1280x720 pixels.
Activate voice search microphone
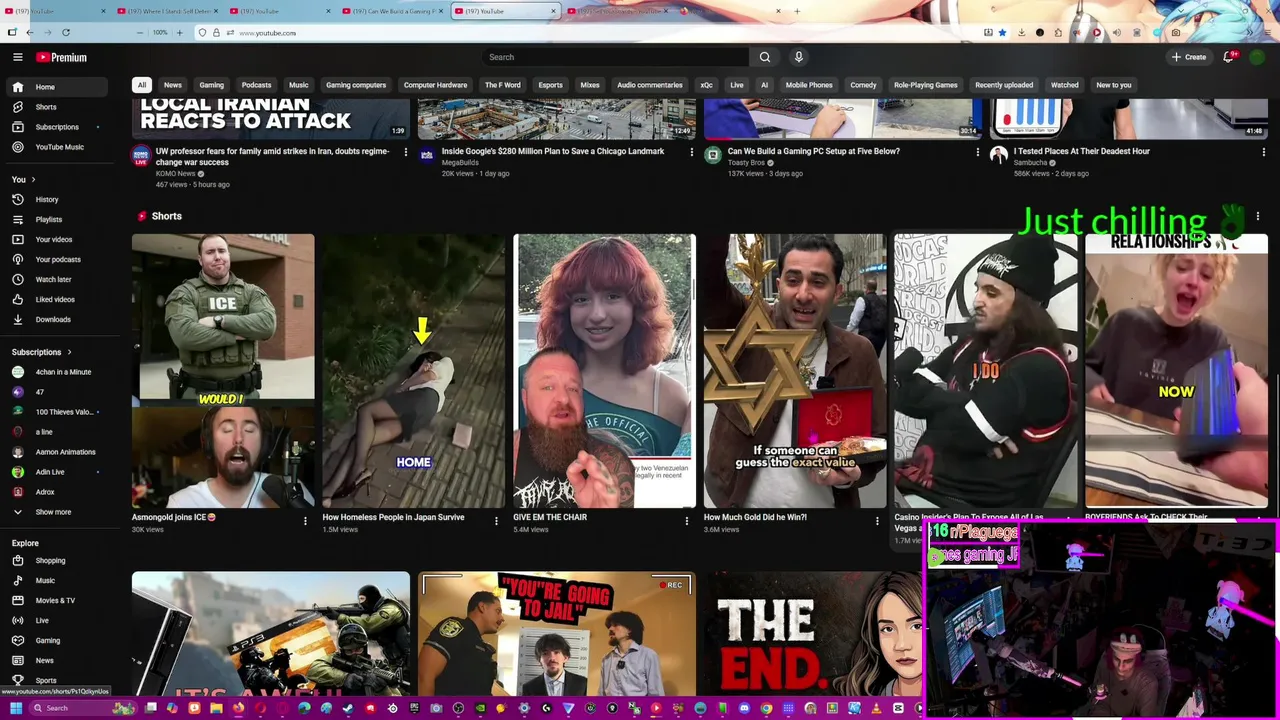coord(798,57)
